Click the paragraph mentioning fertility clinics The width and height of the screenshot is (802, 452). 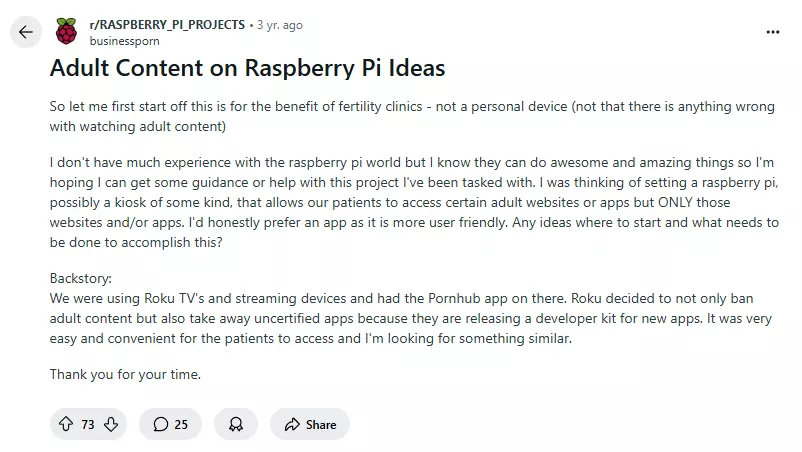point(412,116)
